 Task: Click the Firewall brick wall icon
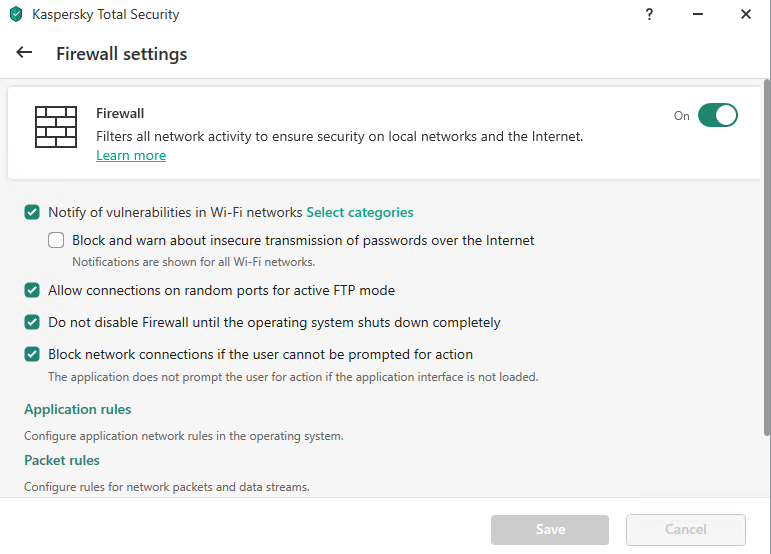[56, 127]
